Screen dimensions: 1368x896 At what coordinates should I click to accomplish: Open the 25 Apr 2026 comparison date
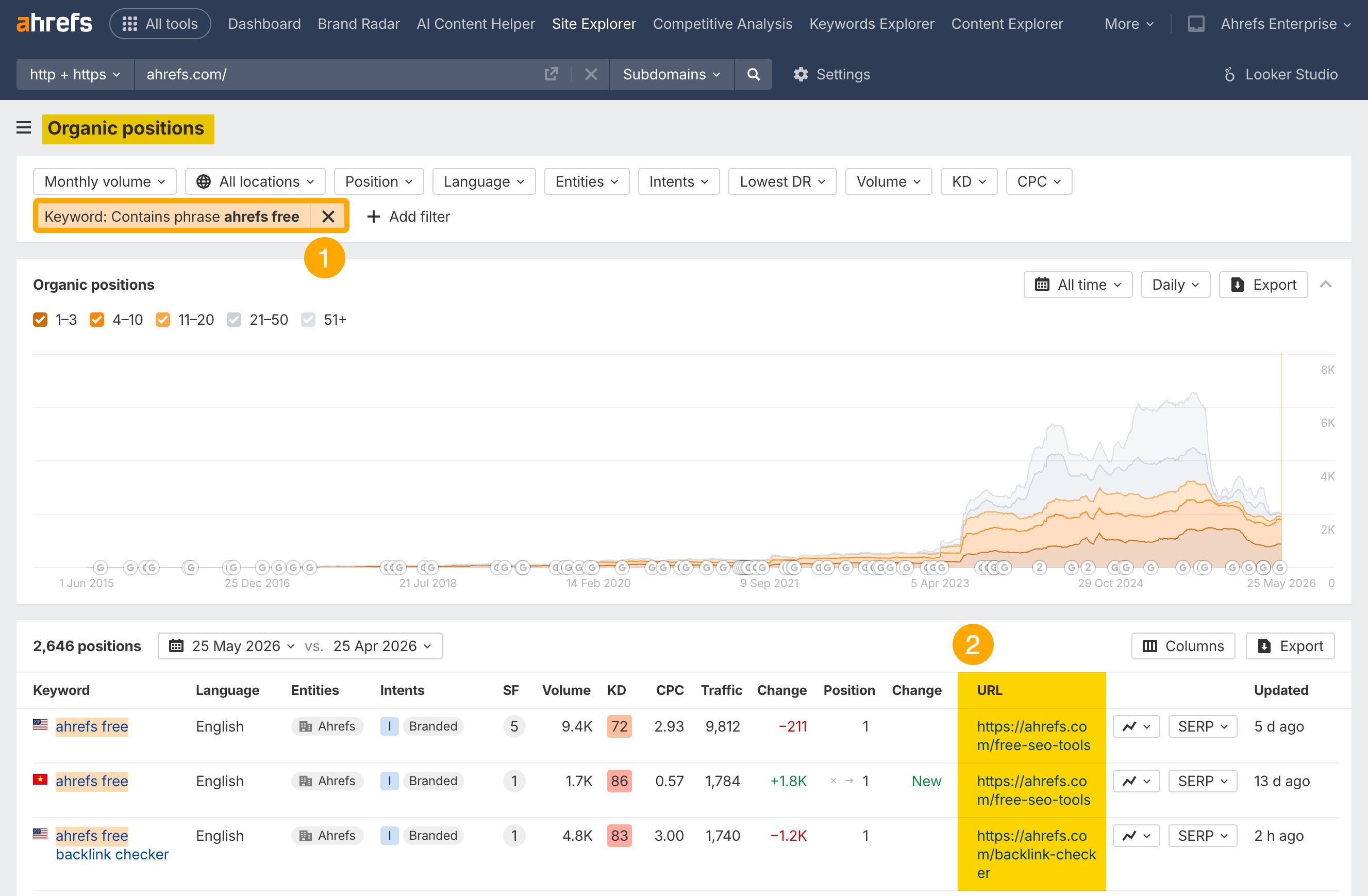(x=382, y=646)
